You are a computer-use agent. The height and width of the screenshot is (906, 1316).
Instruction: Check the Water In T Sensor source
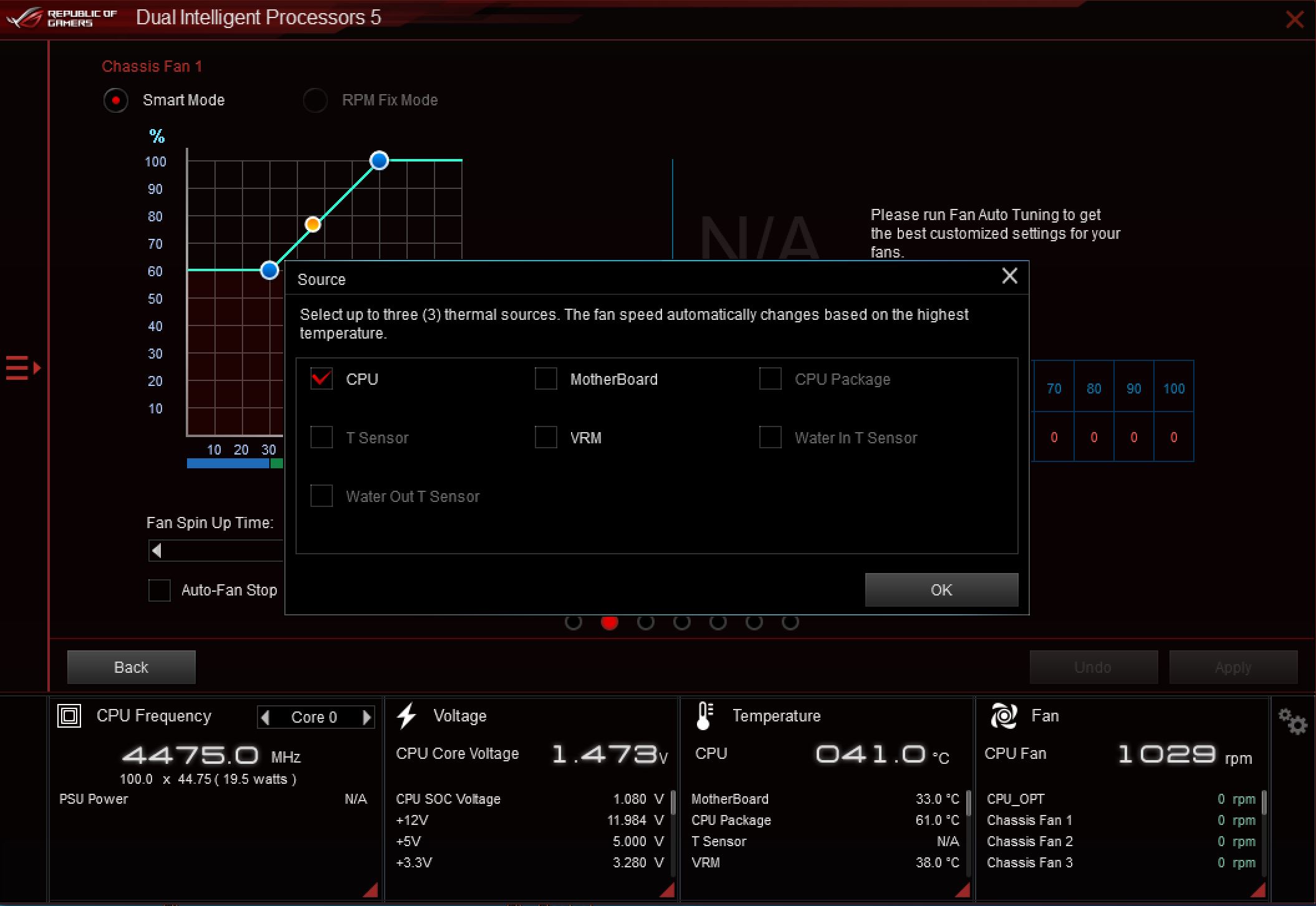pos(771,437)
